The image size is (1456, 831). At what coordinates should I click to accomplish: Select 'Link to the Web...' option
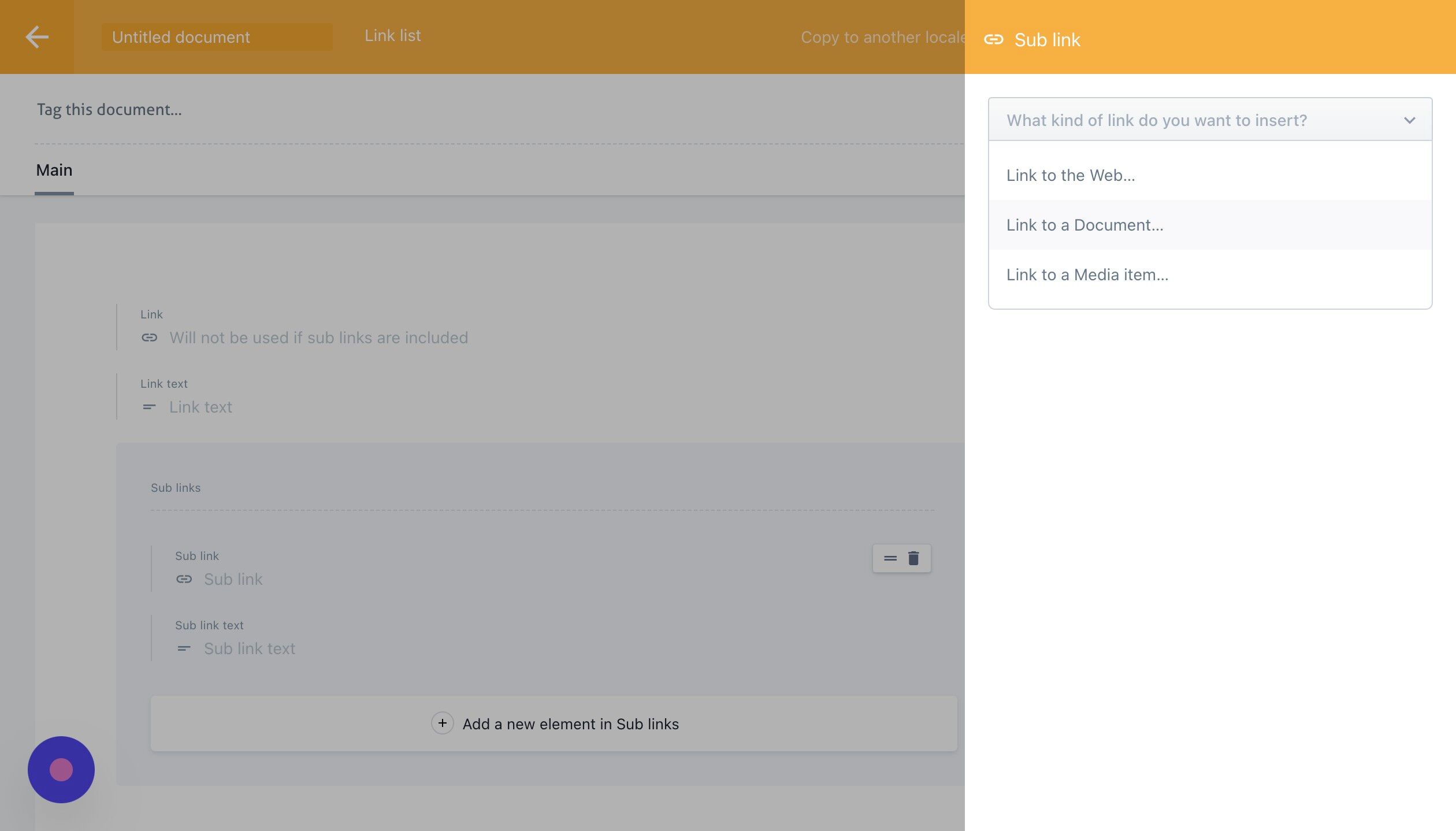[1071, 175]
